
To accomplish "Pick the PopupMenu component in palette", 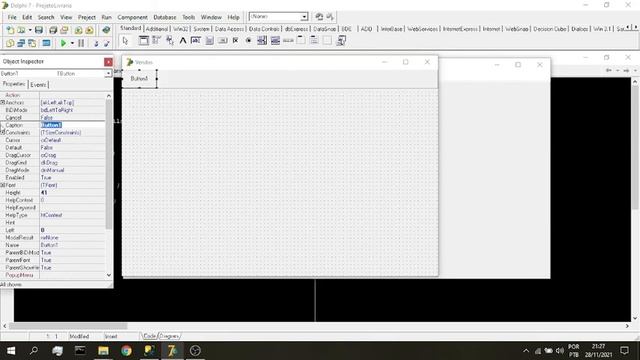I will [x=169, y=40].
